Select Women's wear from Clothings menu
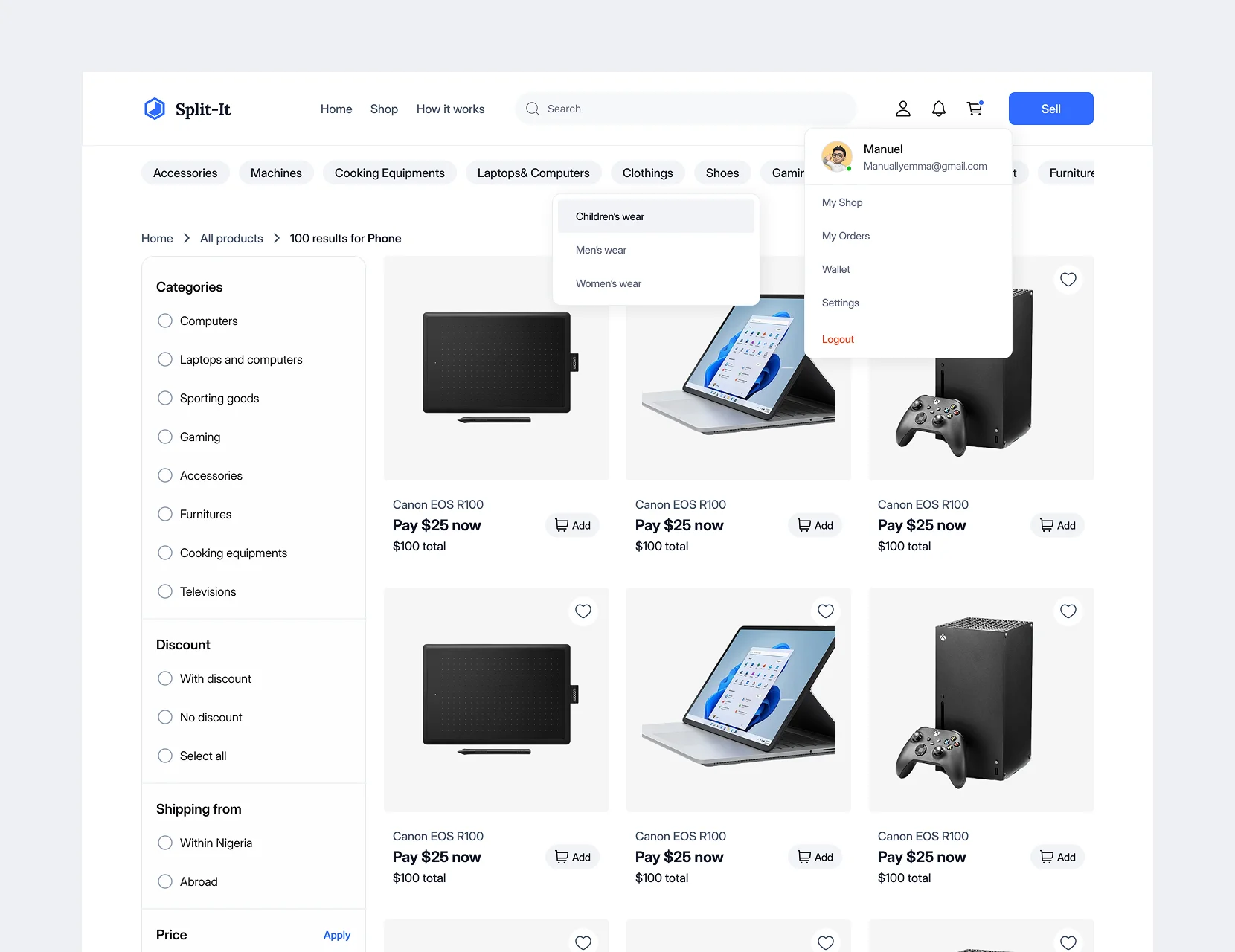The width and height of the screenshot is (1235, 952). tap(656, 283)
